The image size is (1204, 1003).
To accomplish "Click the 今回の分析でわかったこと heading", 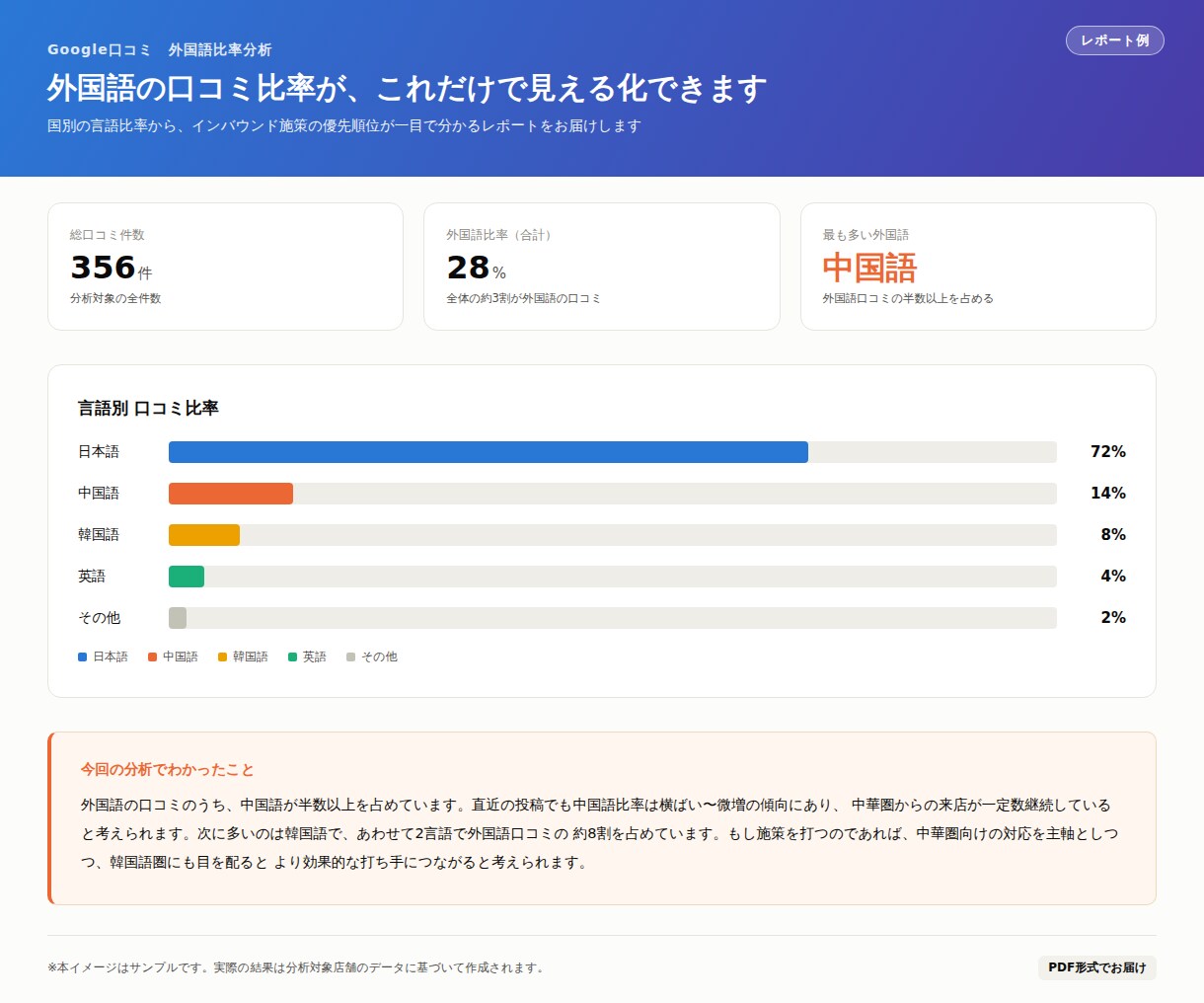I will (167, 769).
